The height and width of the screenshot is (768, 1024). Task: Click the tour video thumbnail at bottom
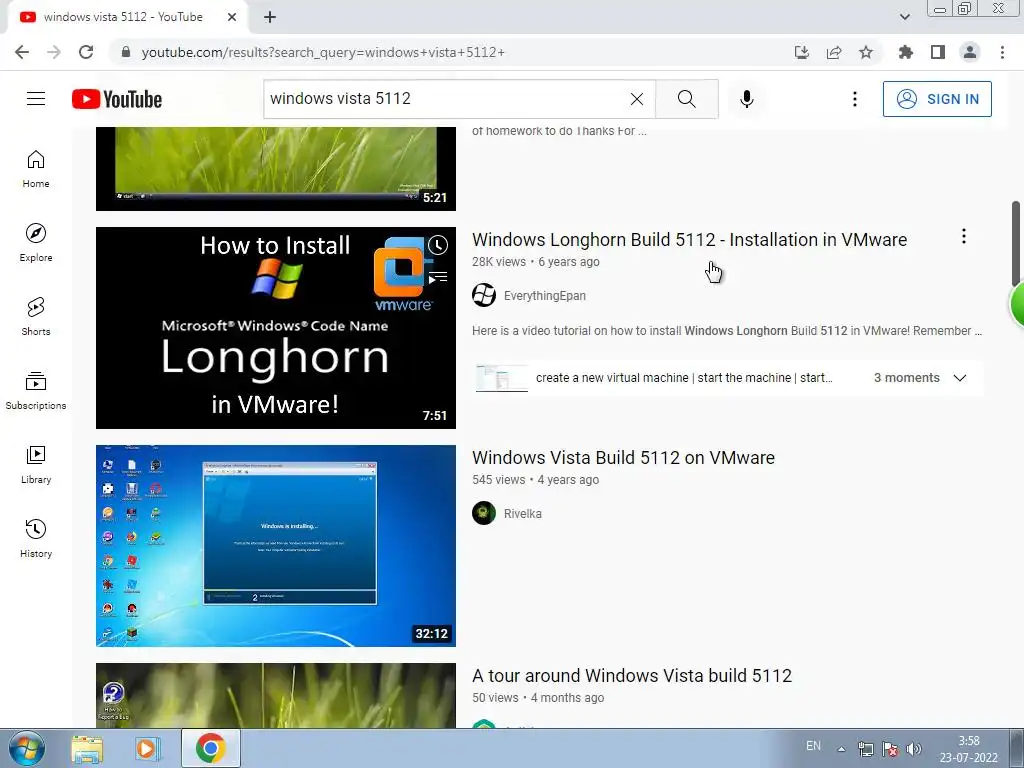pos(276,696)
